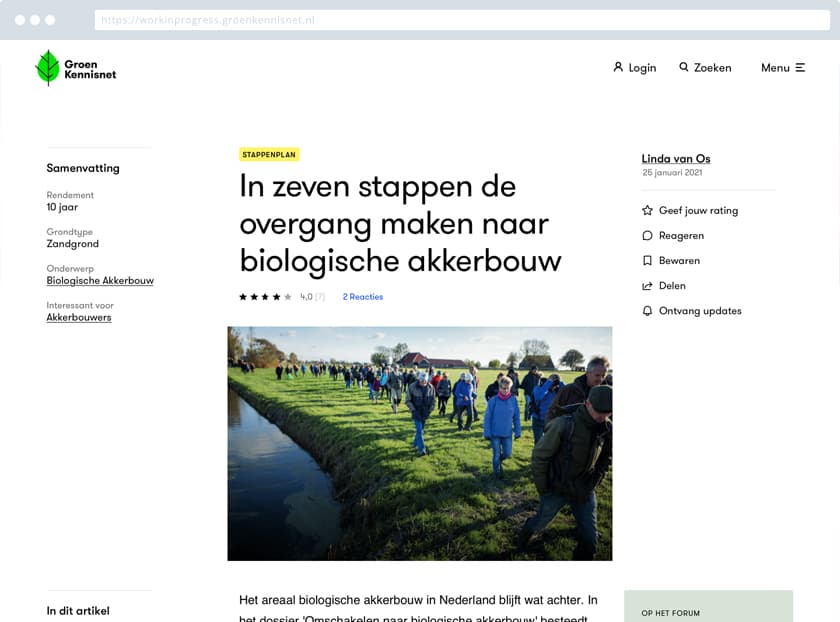Click the Grondtype label
The height and width of the screenshot is (622, 840).
(69, 232)
